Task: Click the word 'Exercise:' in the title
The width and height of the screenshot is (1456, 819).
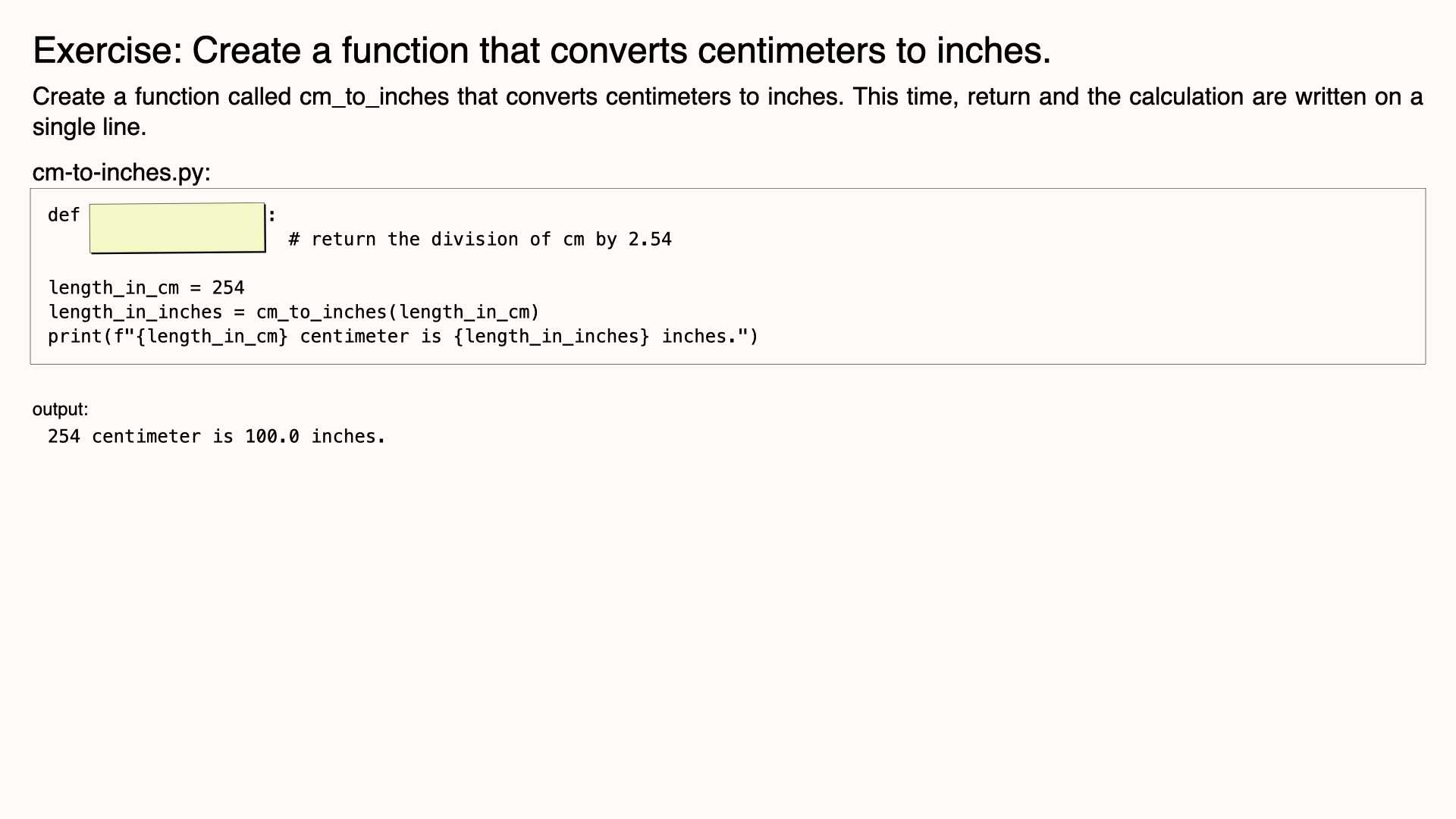Action: 108,51
